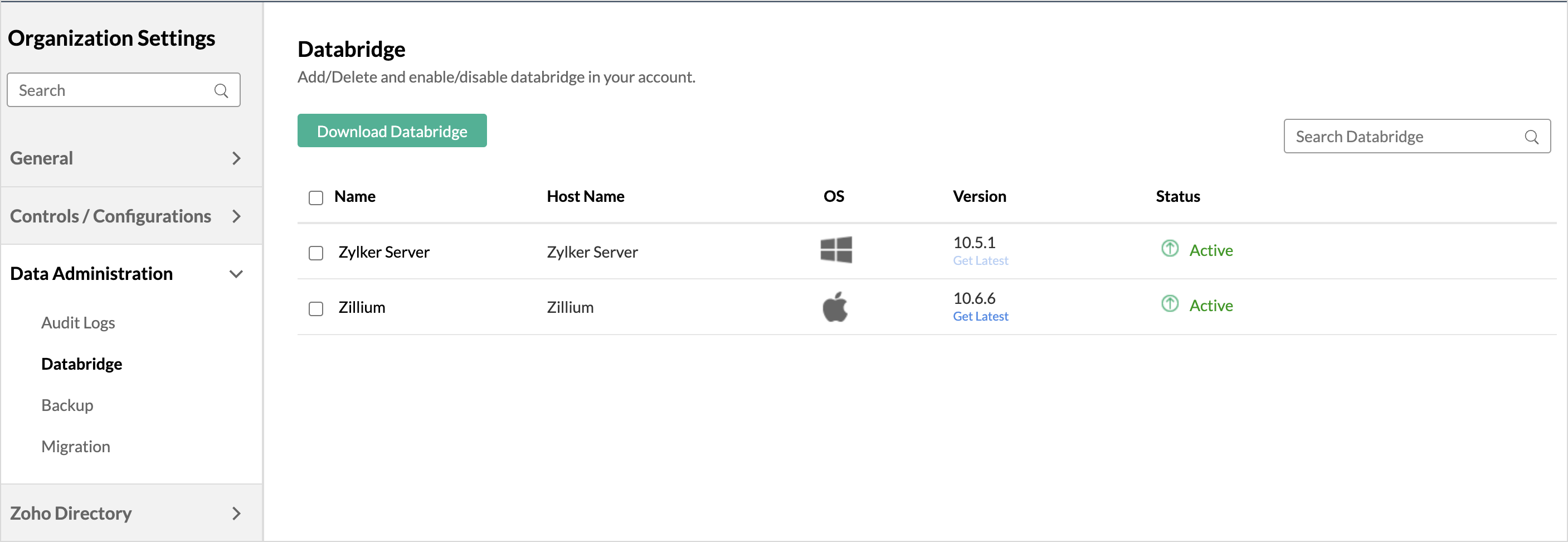This screenshot has width=1568, height=542.
Task: Click the Zillium host name cell
Action: click(x=569, y=308)
